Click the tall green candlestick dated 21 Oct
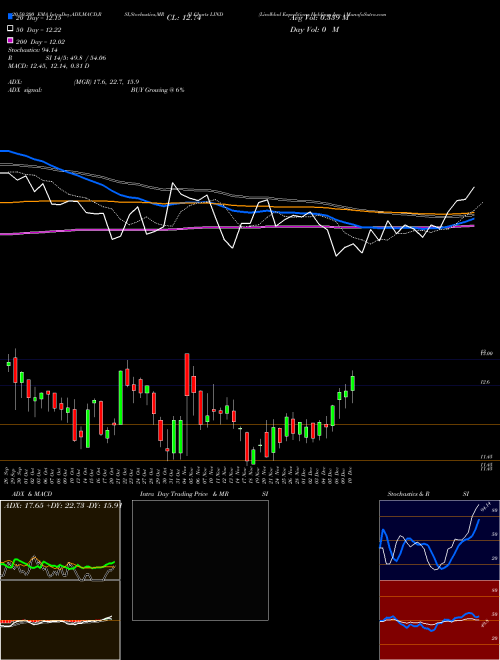The image size is (500, 660). (x=120, y=398)
